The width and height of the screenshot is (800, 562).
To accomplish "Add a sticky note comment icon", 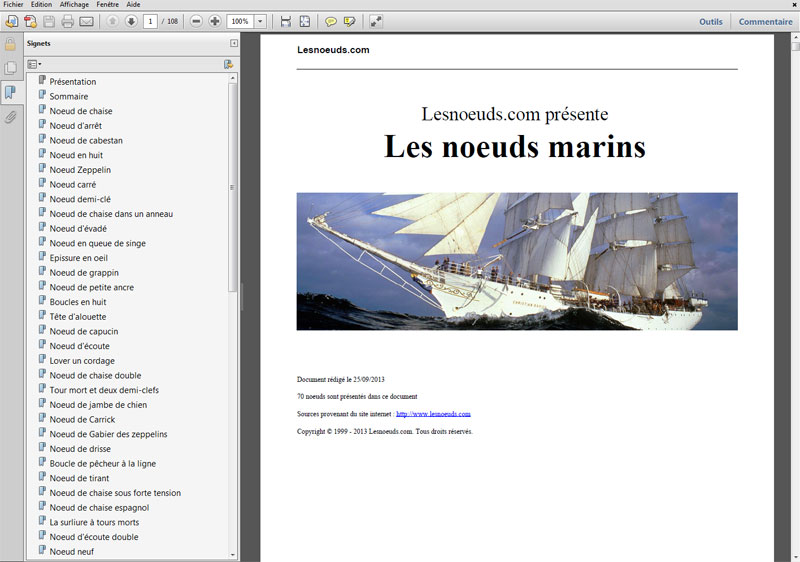I will (x=331, y=21).
